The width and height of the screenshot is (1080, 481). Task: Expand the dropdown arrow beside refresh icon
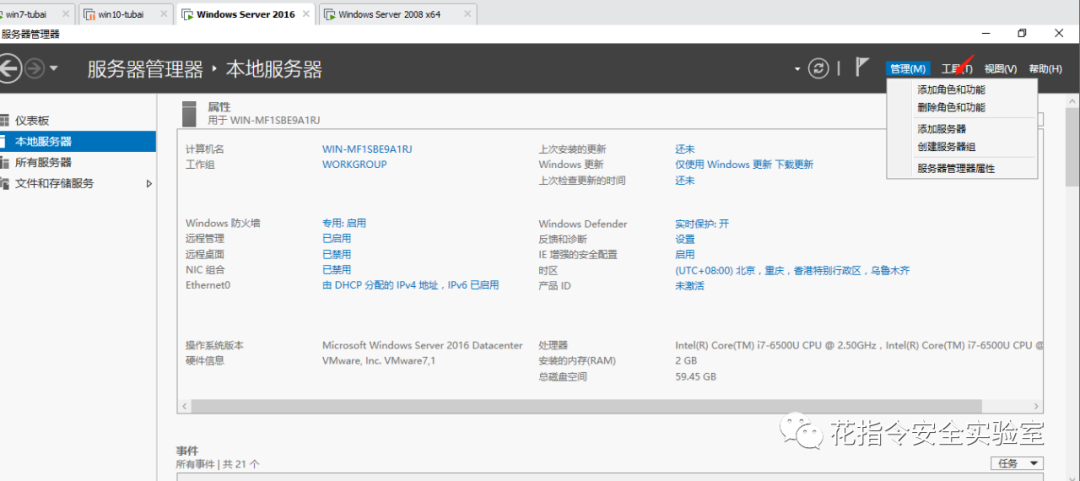[x=798, y=69]
